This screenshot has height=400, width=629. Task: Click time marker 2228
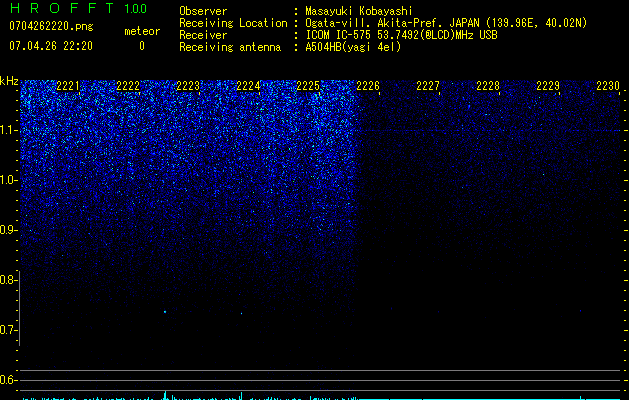pos(488,85)
